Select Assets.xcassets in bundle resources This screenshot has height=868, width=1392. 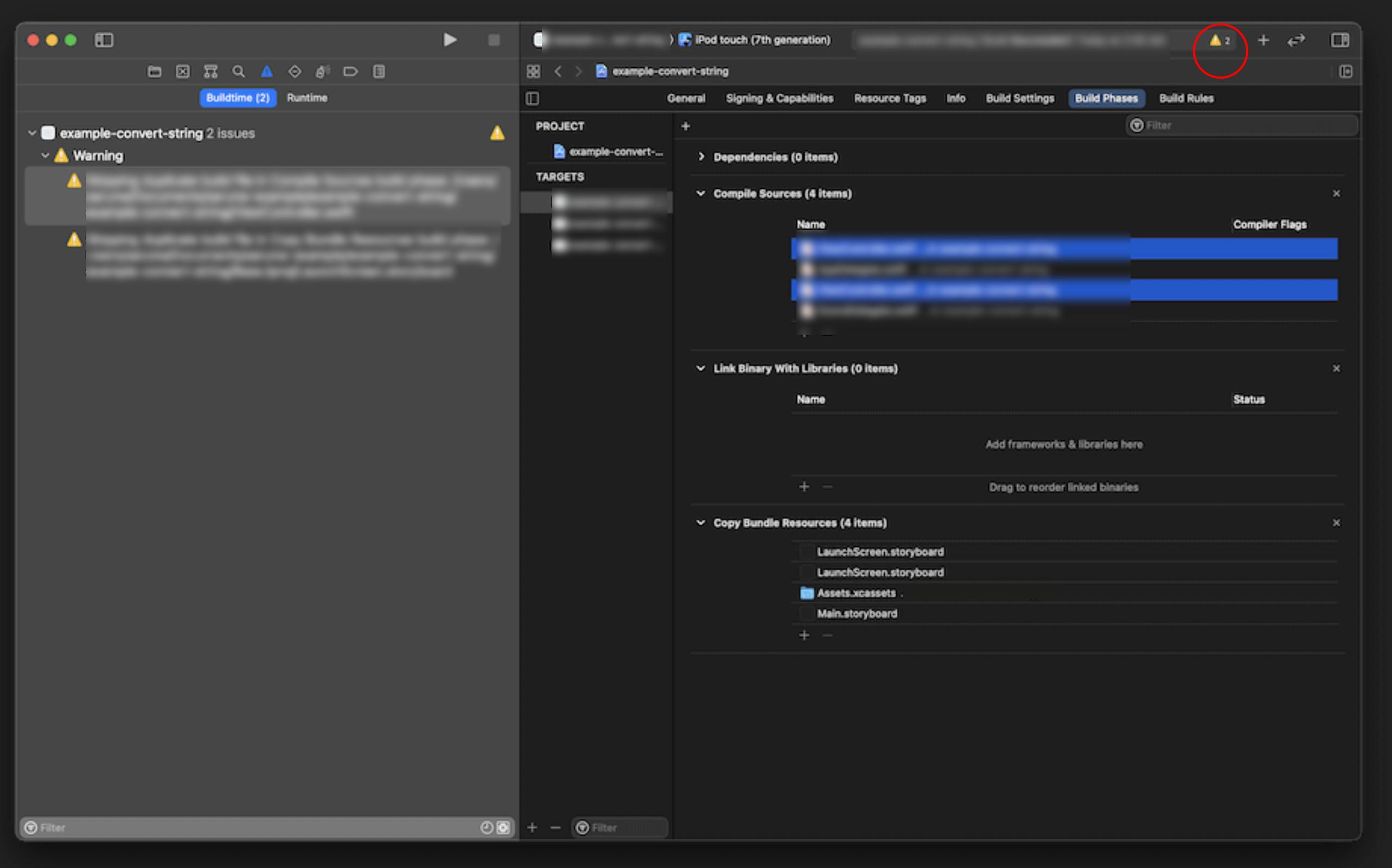pos(1065,593)
